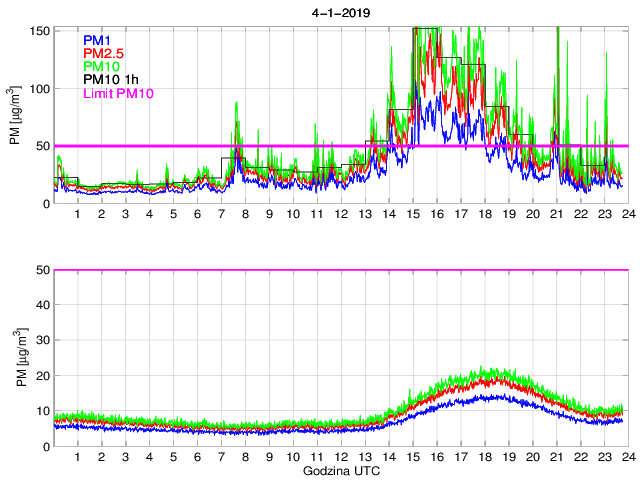This screenshot has height=480, width=640.
Task: Select hour 6 tick on the lower chart
Action: [197, 457]
